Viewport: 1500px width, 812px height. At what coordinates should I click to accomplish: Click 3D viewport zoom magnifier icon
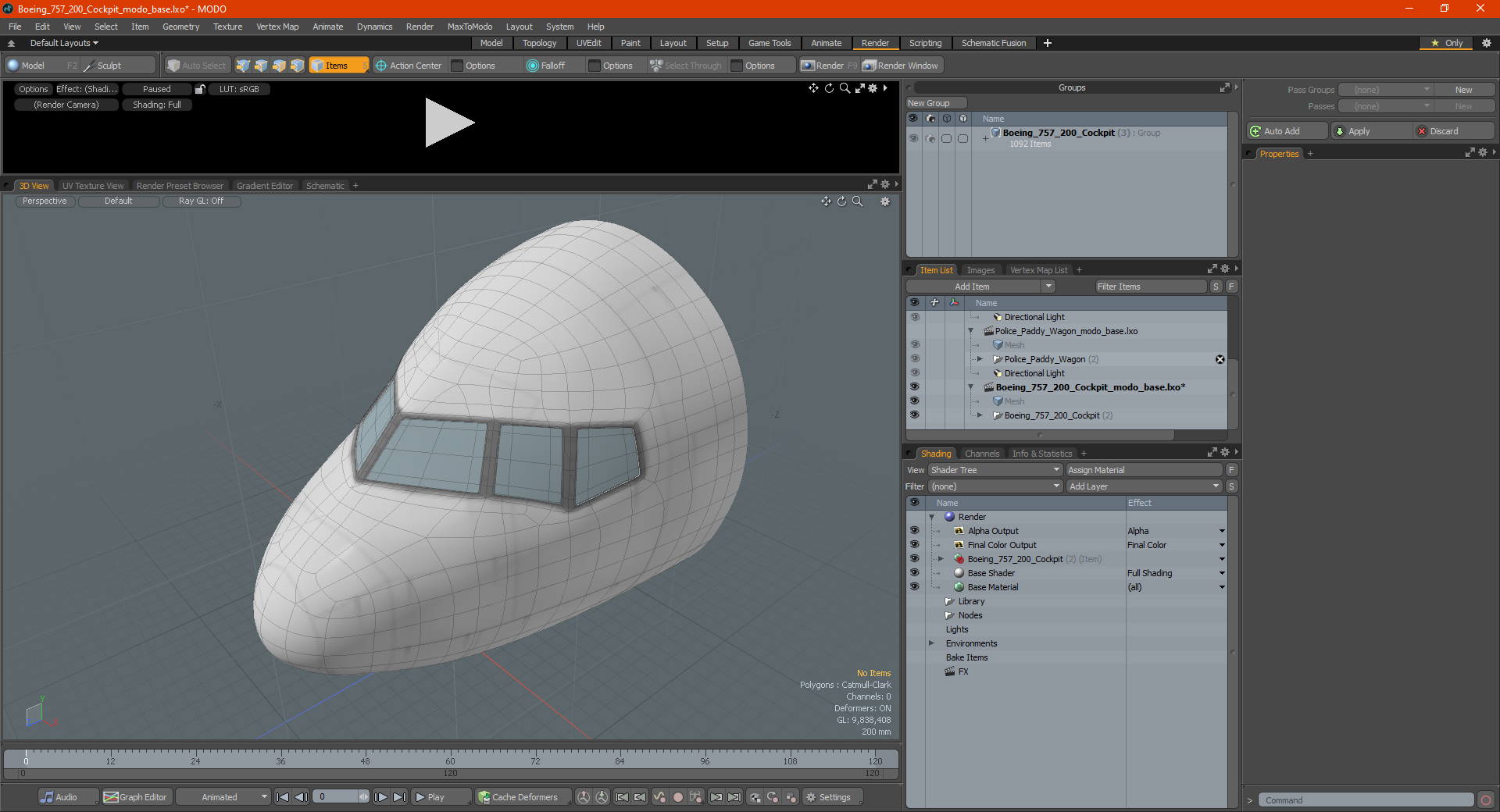(857, 201)
